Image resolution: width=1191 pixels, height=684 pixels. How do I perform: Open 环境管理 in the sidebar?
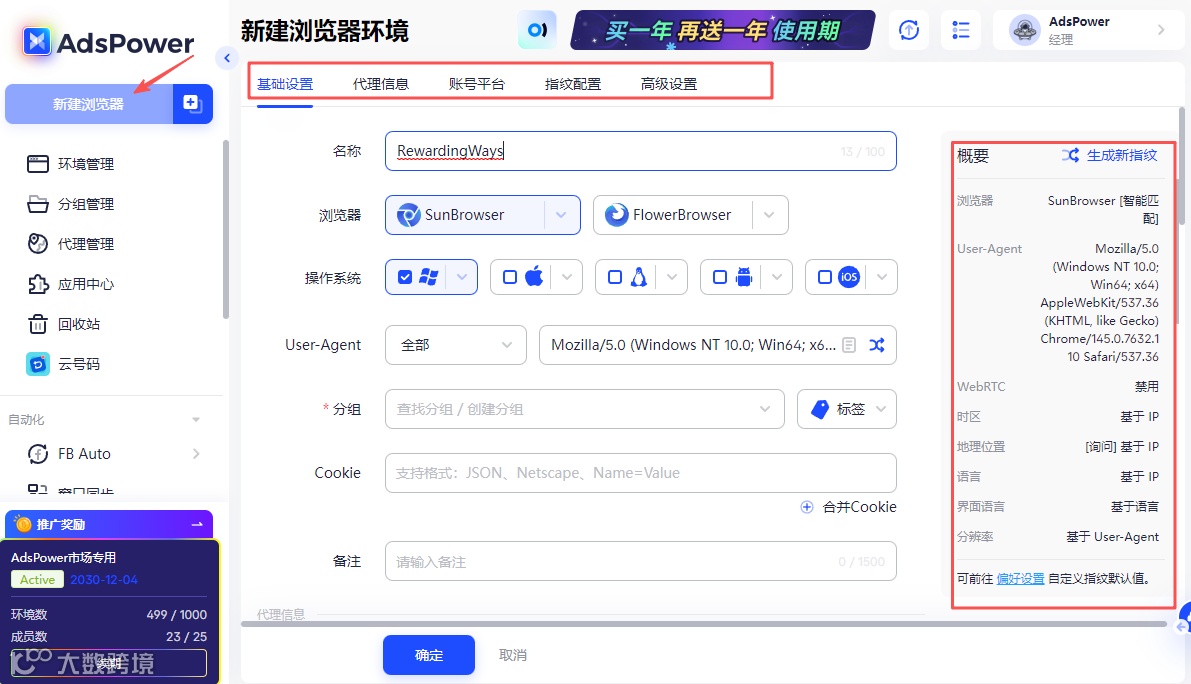[x=86, y=164]
